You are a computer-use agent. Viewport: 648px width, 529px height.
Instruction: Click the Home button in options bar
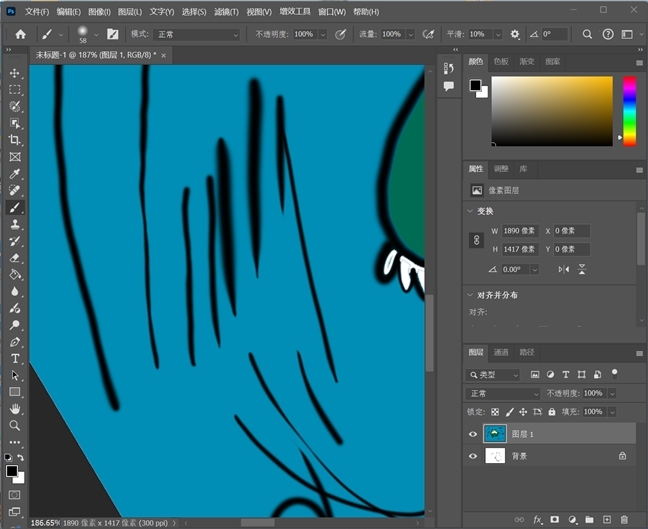pyautogui.click(x=20, y=34)
